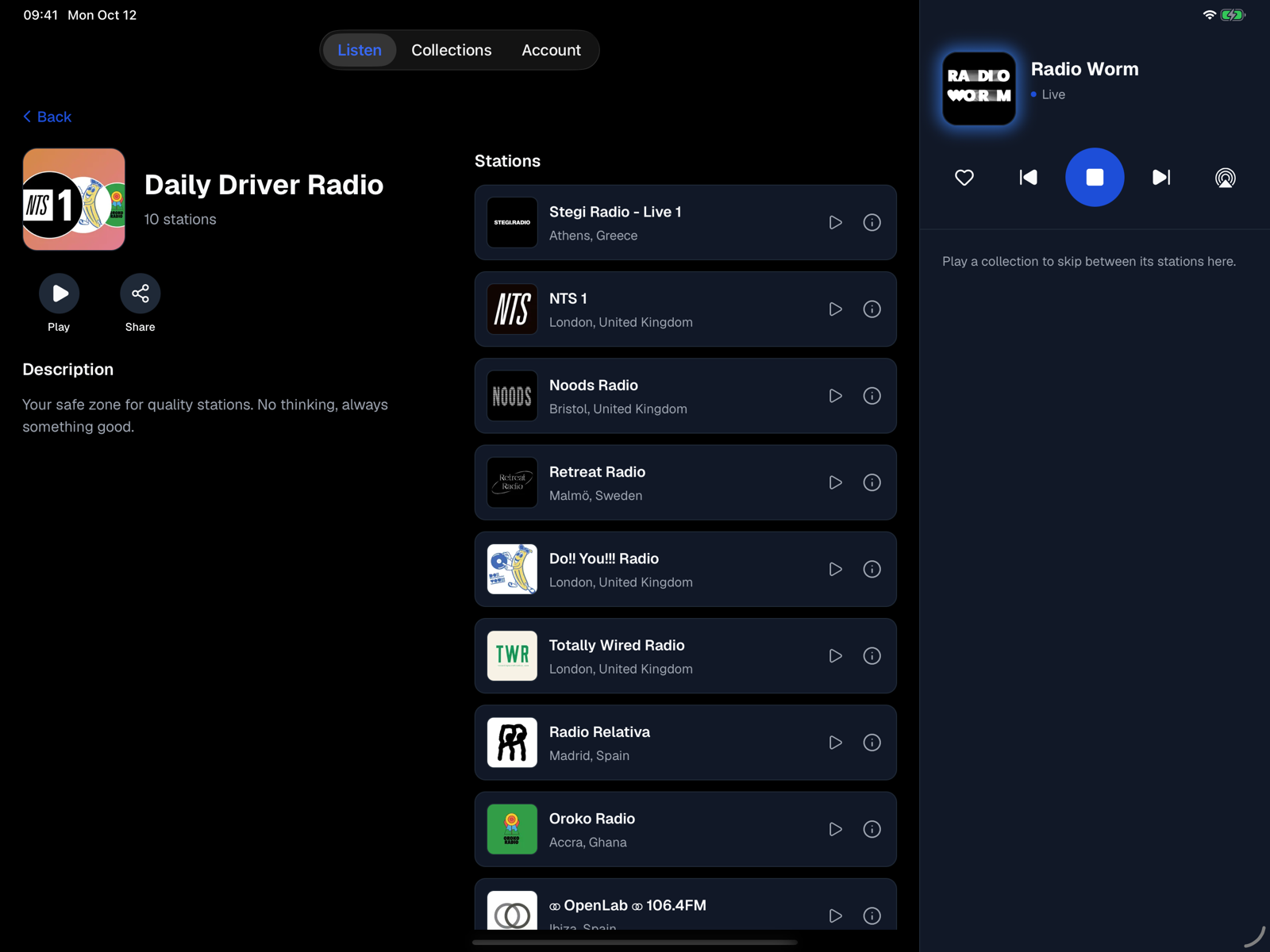The image size is (1270, 952).
Task: Open the Retreat Radio station row title
Action: (x=597, y=472)
